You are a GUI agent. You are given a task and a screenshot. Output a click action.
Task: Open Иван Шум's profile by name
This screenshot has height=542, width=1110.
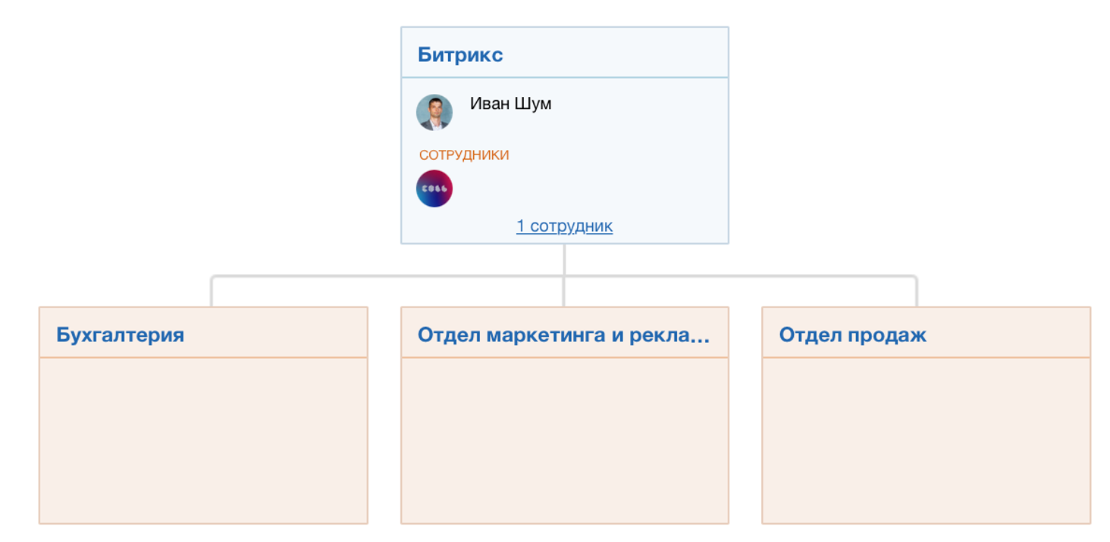[x=510, y=104]
